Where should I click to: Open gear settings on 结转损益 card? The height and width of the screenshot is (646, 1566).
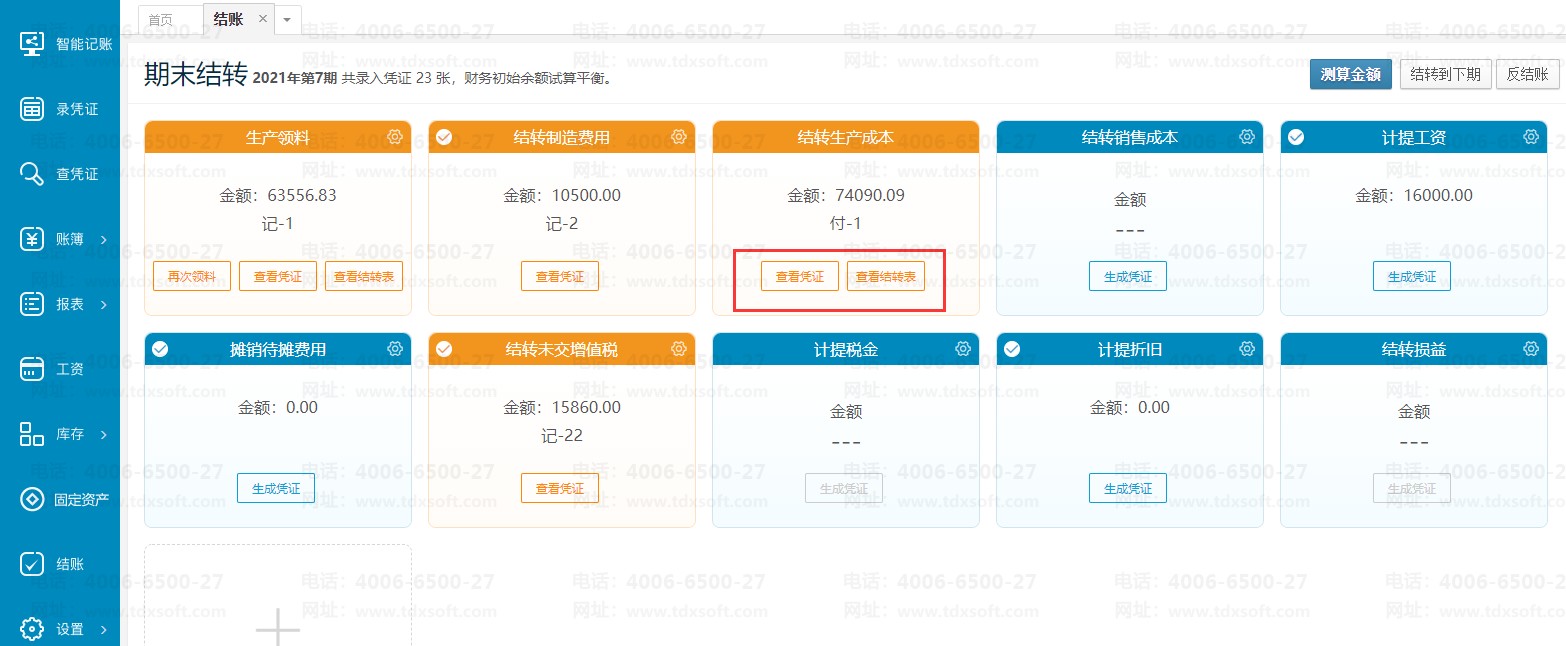(x=1531, y=349)
